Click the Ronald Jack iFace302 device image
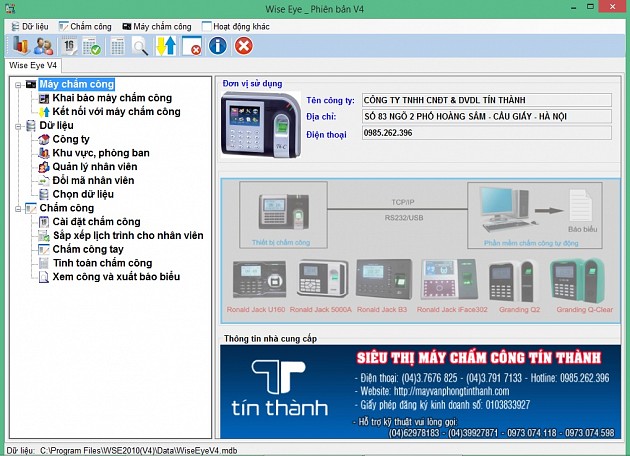 coord(450,279)
